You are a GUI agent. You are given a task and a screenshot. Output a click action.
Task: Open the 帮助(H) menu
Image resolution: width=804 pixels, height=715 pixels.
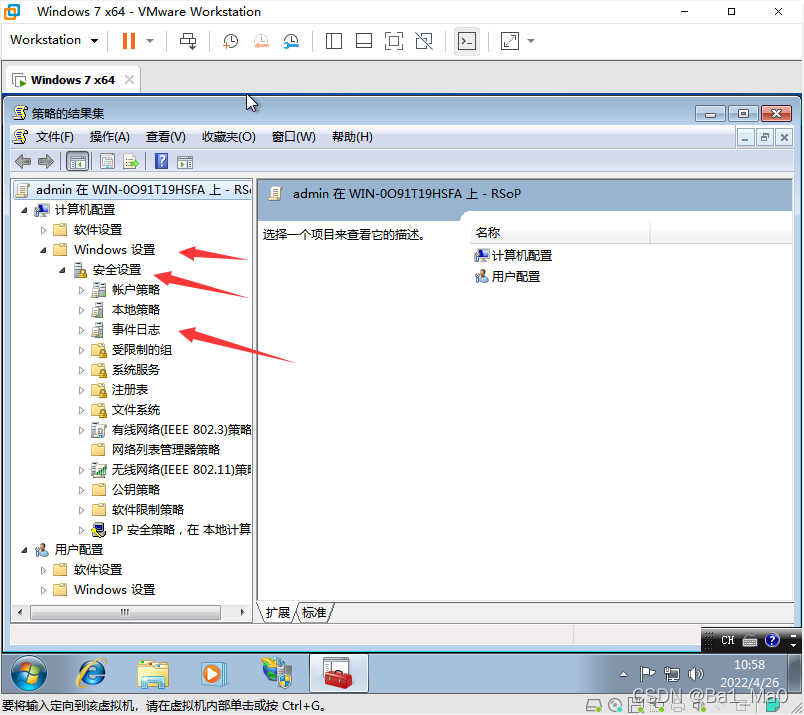352,137
